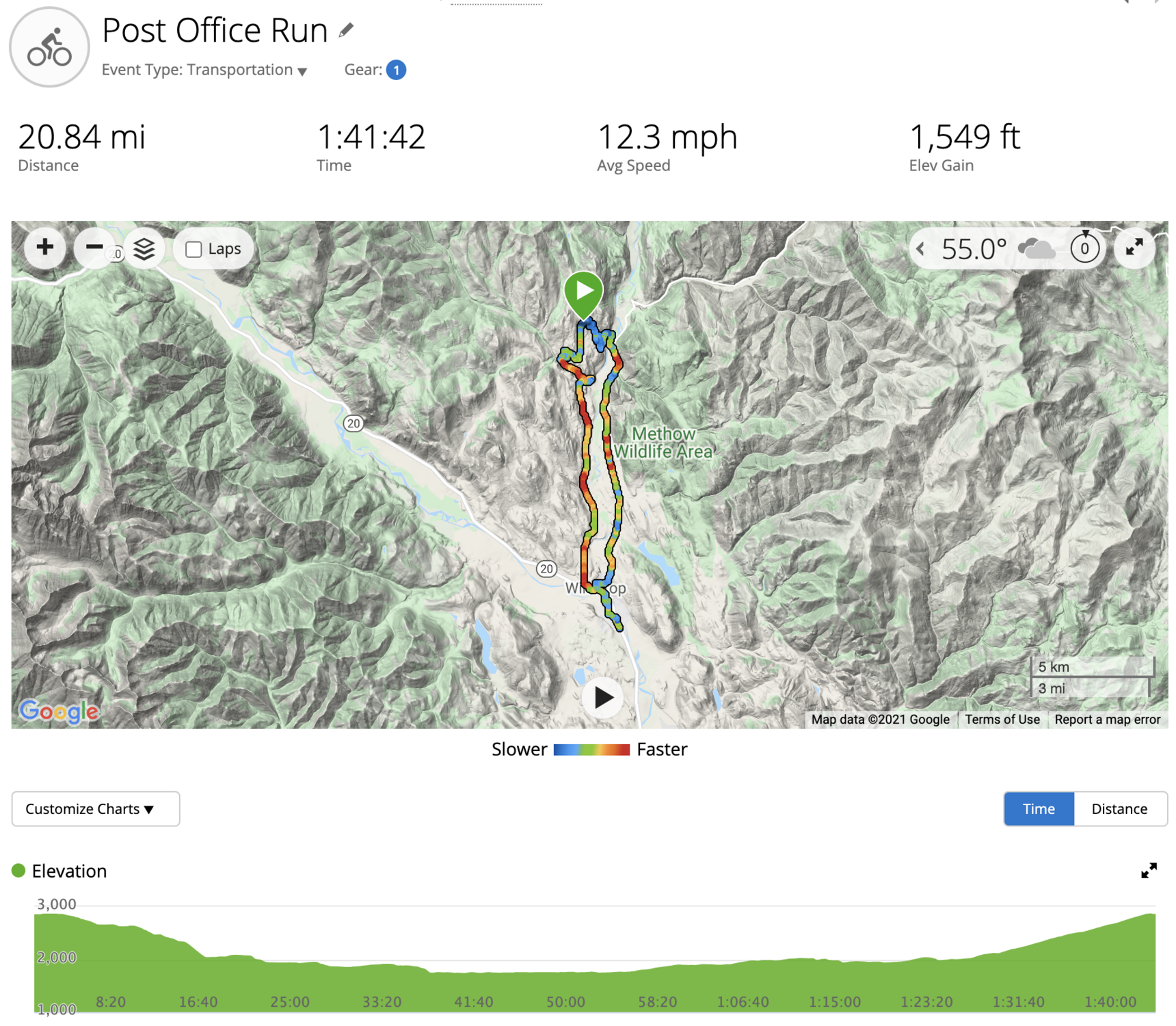Zoom out on the map
This screenshot has width=1176, height=1026.
[94, 248]
